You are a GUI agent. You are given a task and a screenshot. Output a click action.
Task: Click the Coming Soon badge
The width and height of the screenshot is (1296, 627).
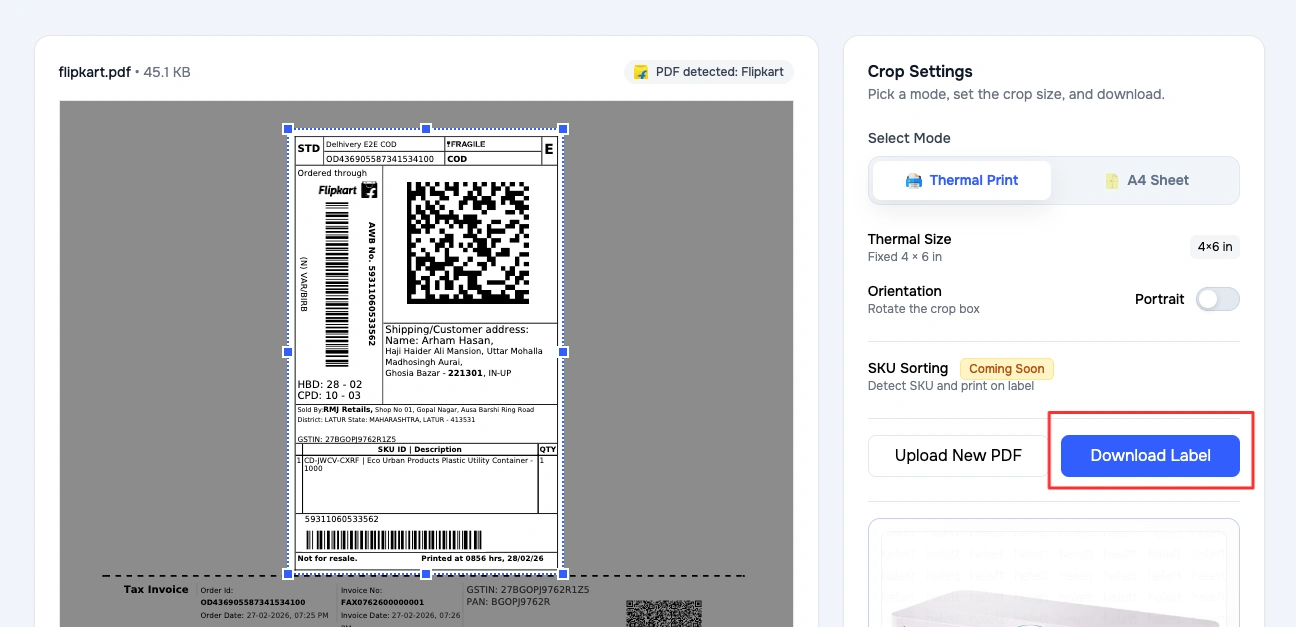pyautogui.click(x=1006, y=369)
